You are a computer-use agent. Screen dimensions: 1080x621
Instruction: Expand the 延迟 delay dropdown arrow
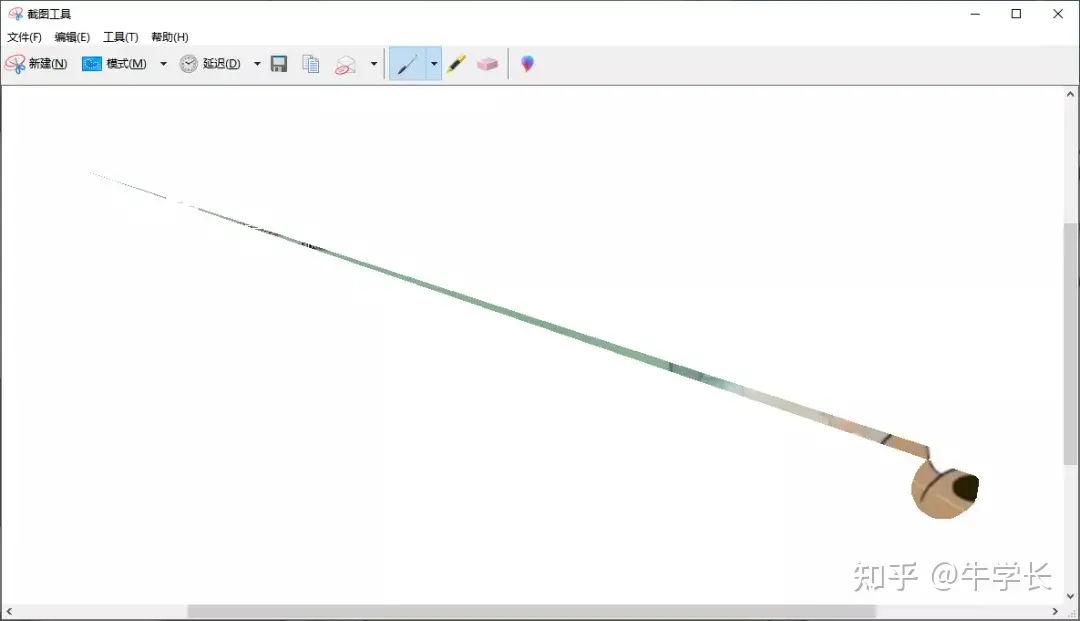257,64
